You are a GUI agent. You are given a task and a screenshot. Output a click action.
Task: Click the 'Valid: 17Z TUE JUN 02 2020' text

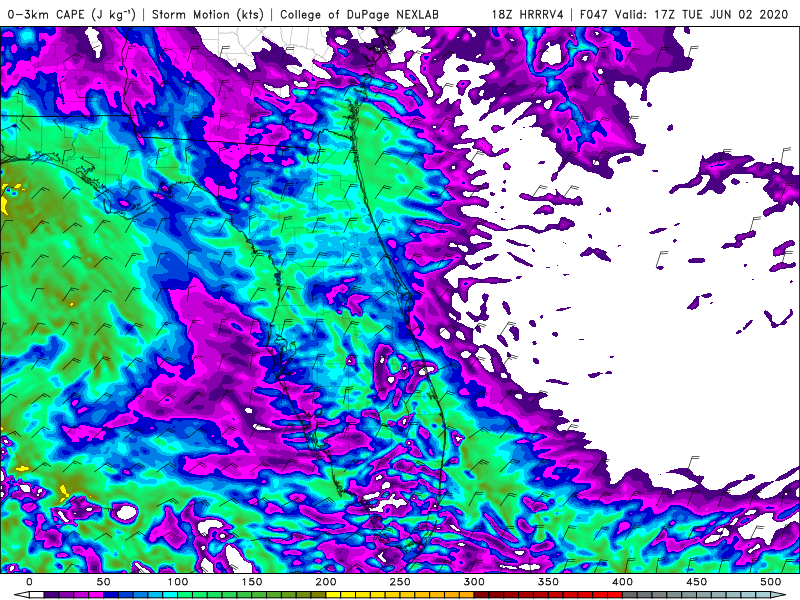tap(702, 14)
